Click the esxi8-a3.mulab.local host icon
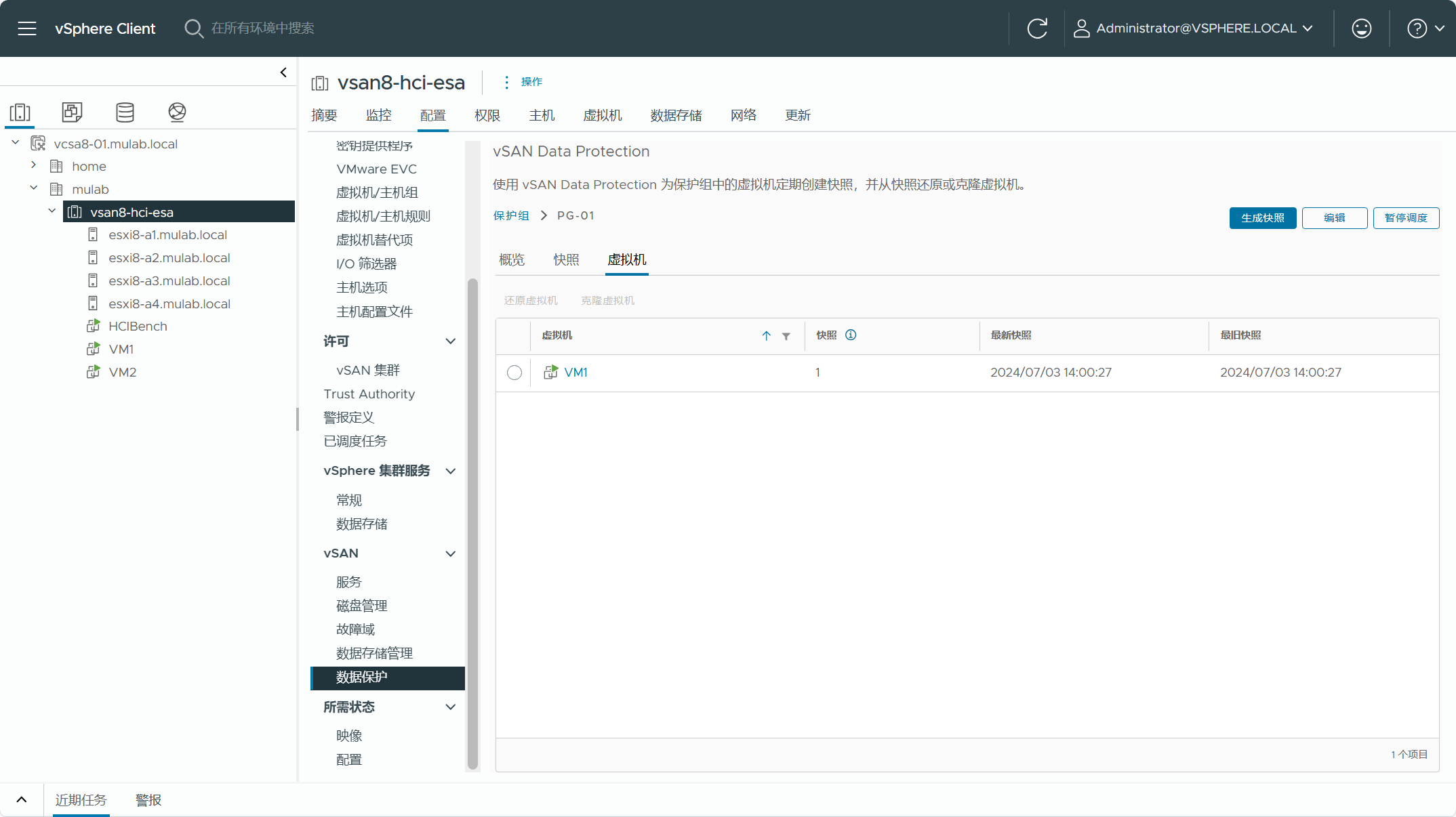1456x817 pixels. 94,281
